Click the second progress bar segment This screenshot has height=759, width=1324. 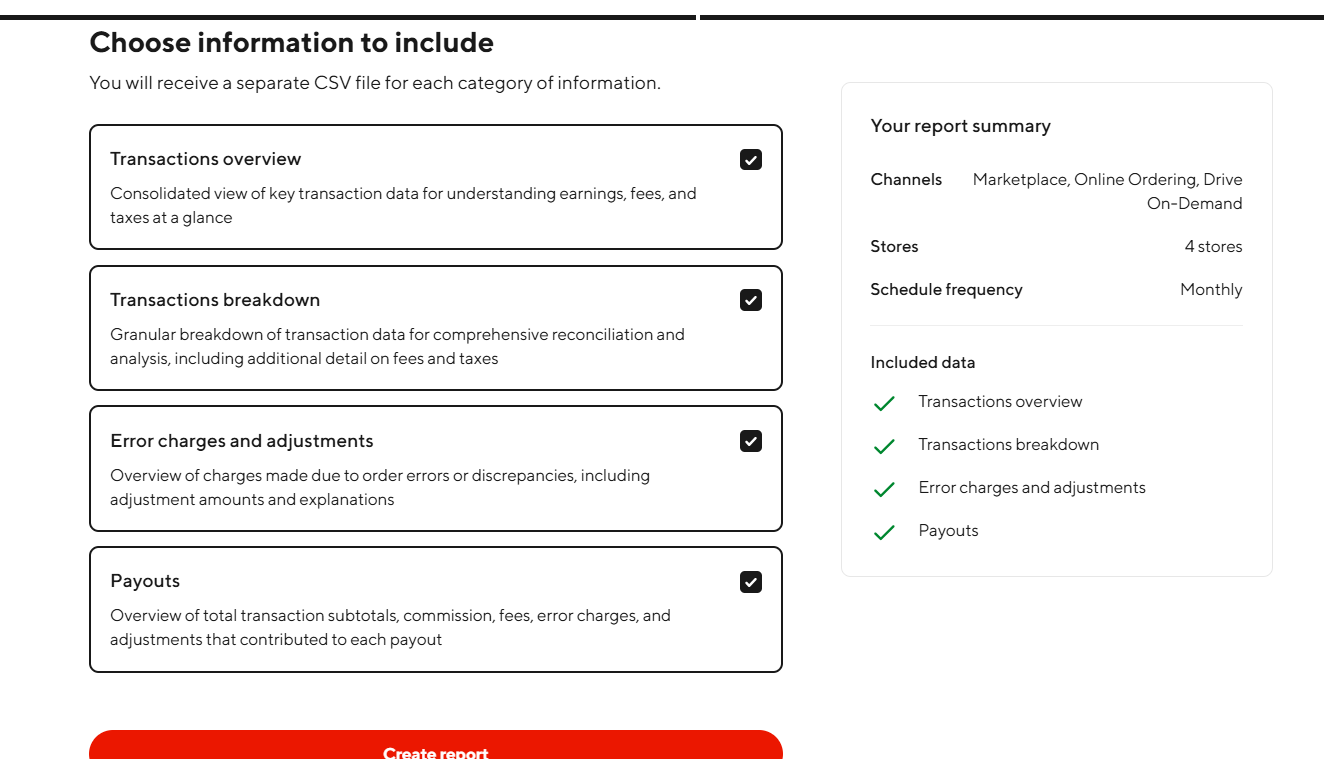click(x=1011, y=17)
